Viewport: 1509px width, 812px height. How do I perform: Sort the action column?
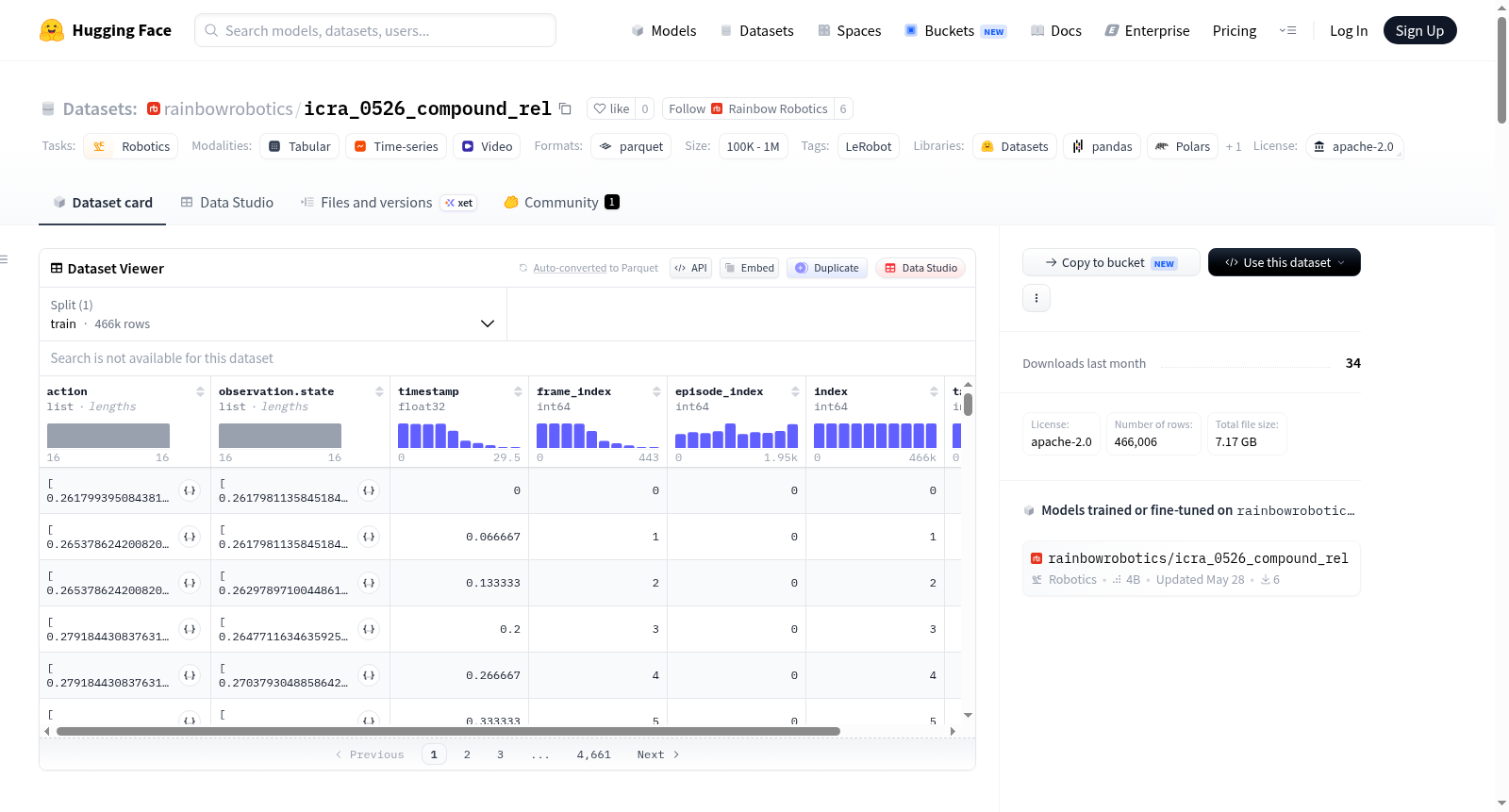tap(200, 391)
